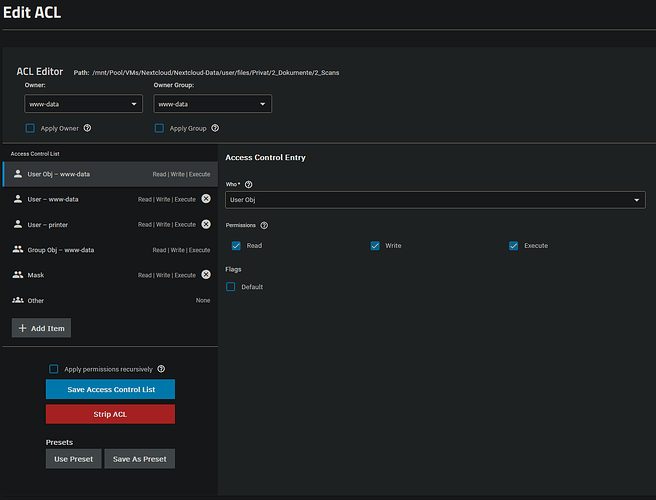The image size is (656, 500).
Task: Remove the User – printer ACL entry
Action: tap(206, 224)
